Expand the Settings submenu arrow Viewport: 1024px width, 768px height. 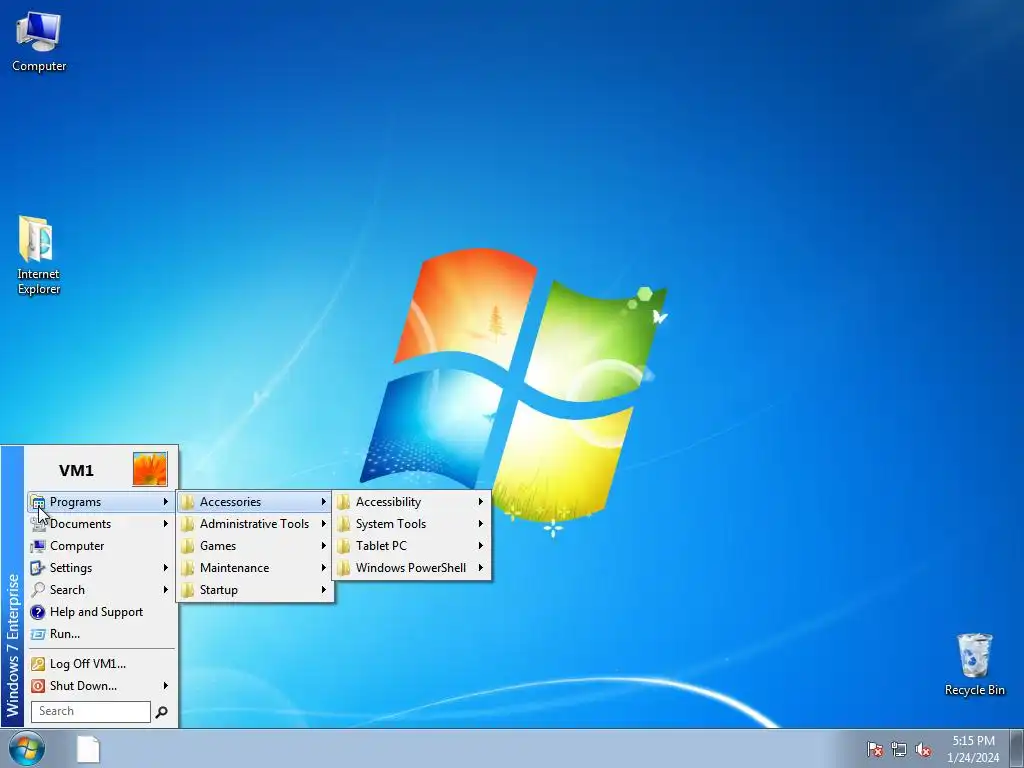[166, 568]
